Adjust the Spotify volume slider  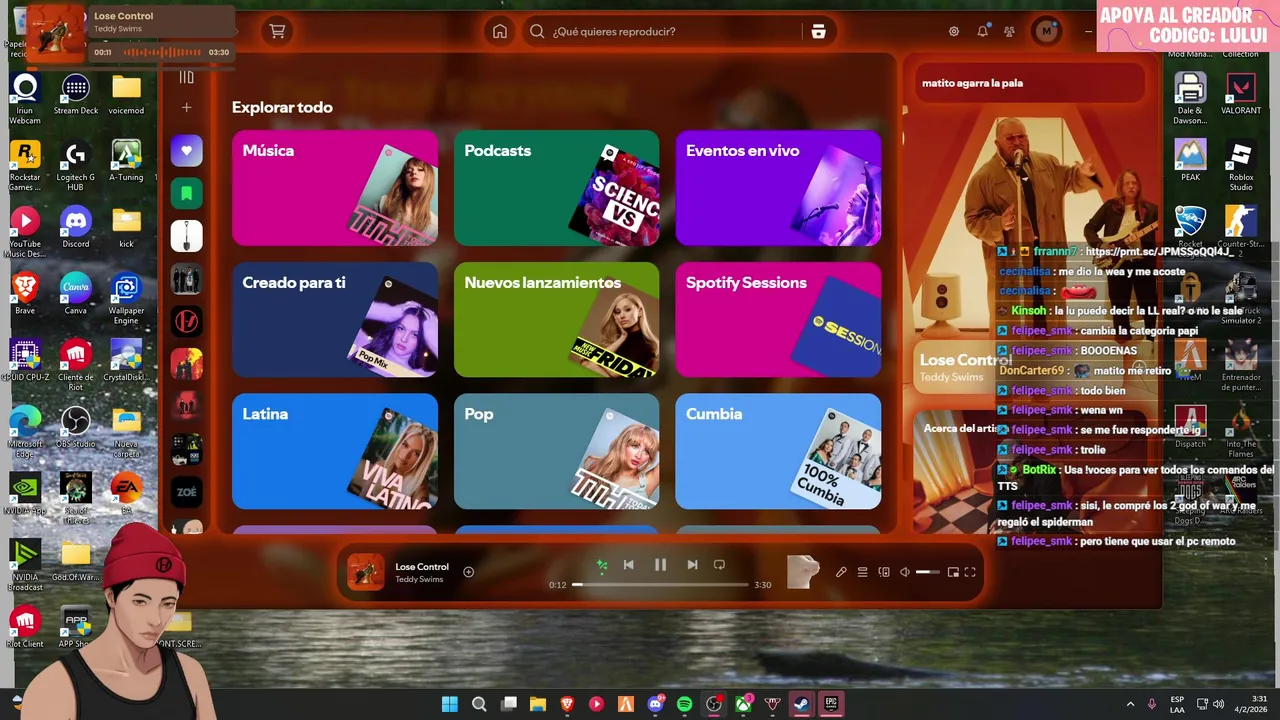pyautogui.click(x=928, y=572)
